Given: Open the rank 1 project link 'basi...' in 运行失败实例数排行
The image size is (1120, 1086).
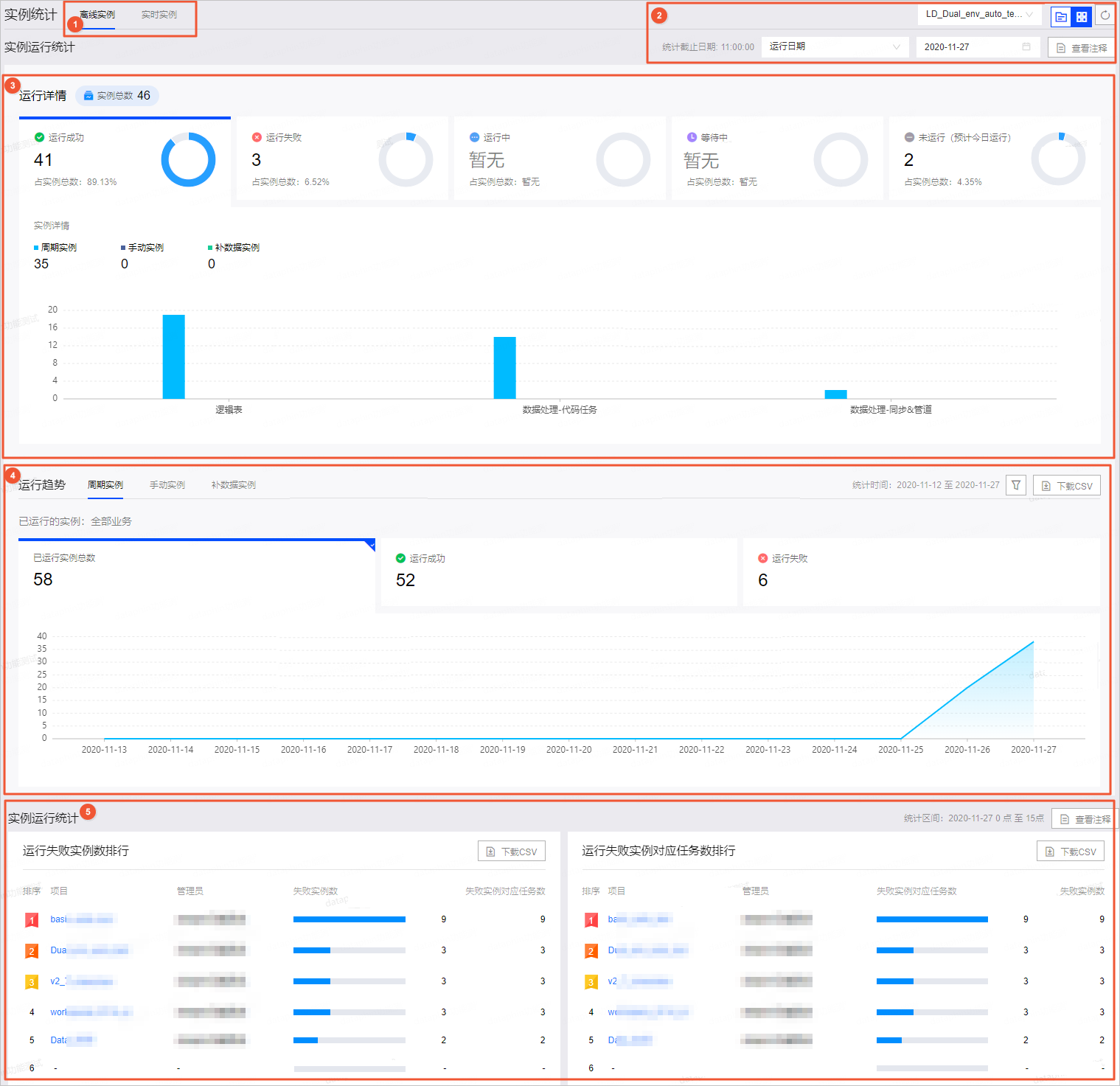Looking at the screenshot, I should pyautogui.click(x=82, y=919).
